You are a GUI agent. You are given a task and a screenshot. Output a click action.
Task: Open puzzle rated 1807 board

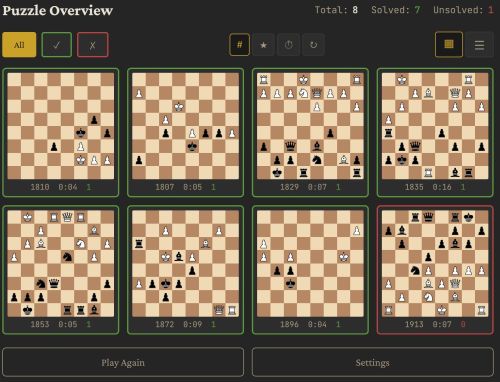coord(185,126)
